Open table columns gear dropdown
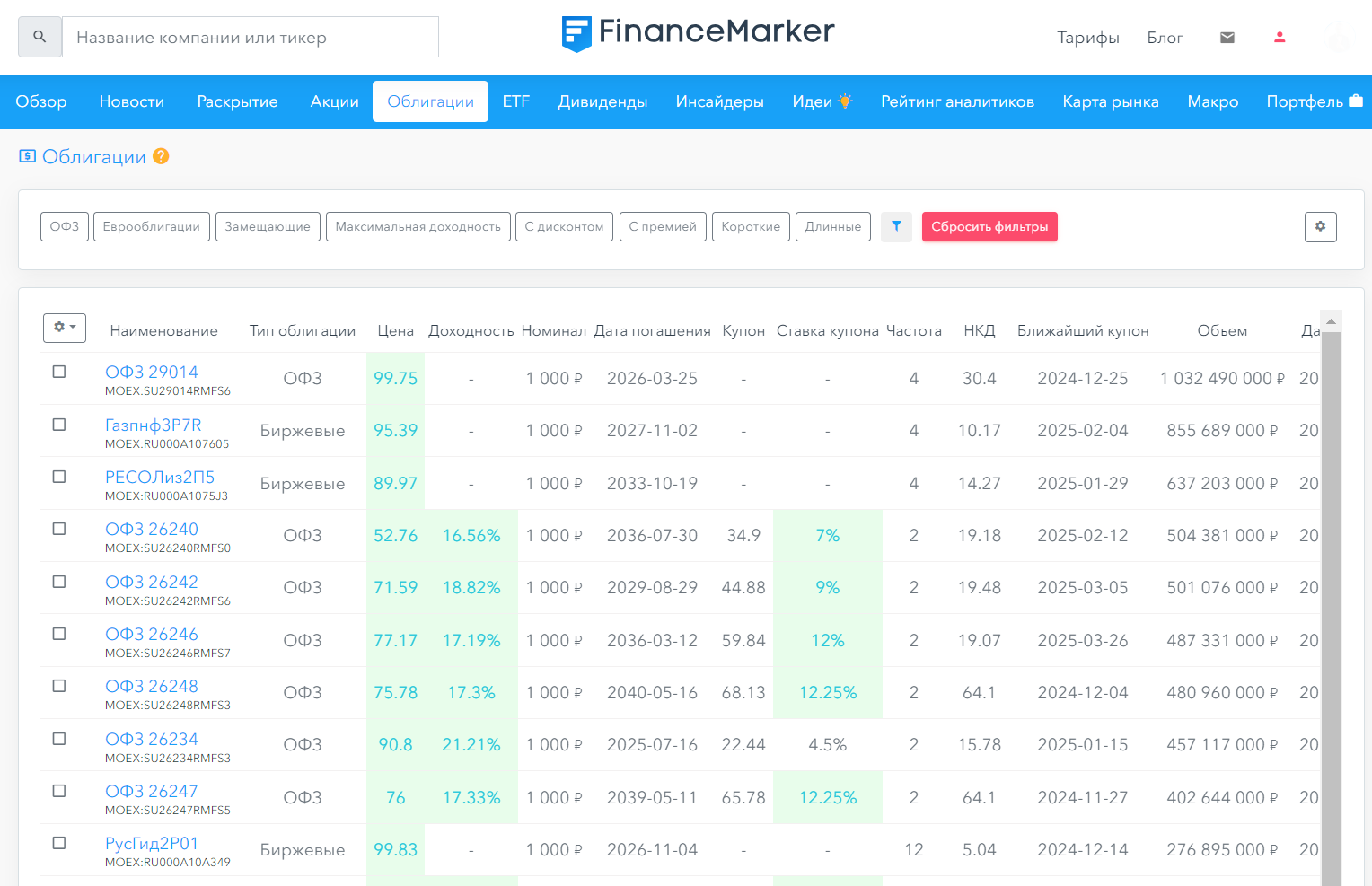Image resolution: width=1372 pixels, height=886 pixels. click(65, 328)
